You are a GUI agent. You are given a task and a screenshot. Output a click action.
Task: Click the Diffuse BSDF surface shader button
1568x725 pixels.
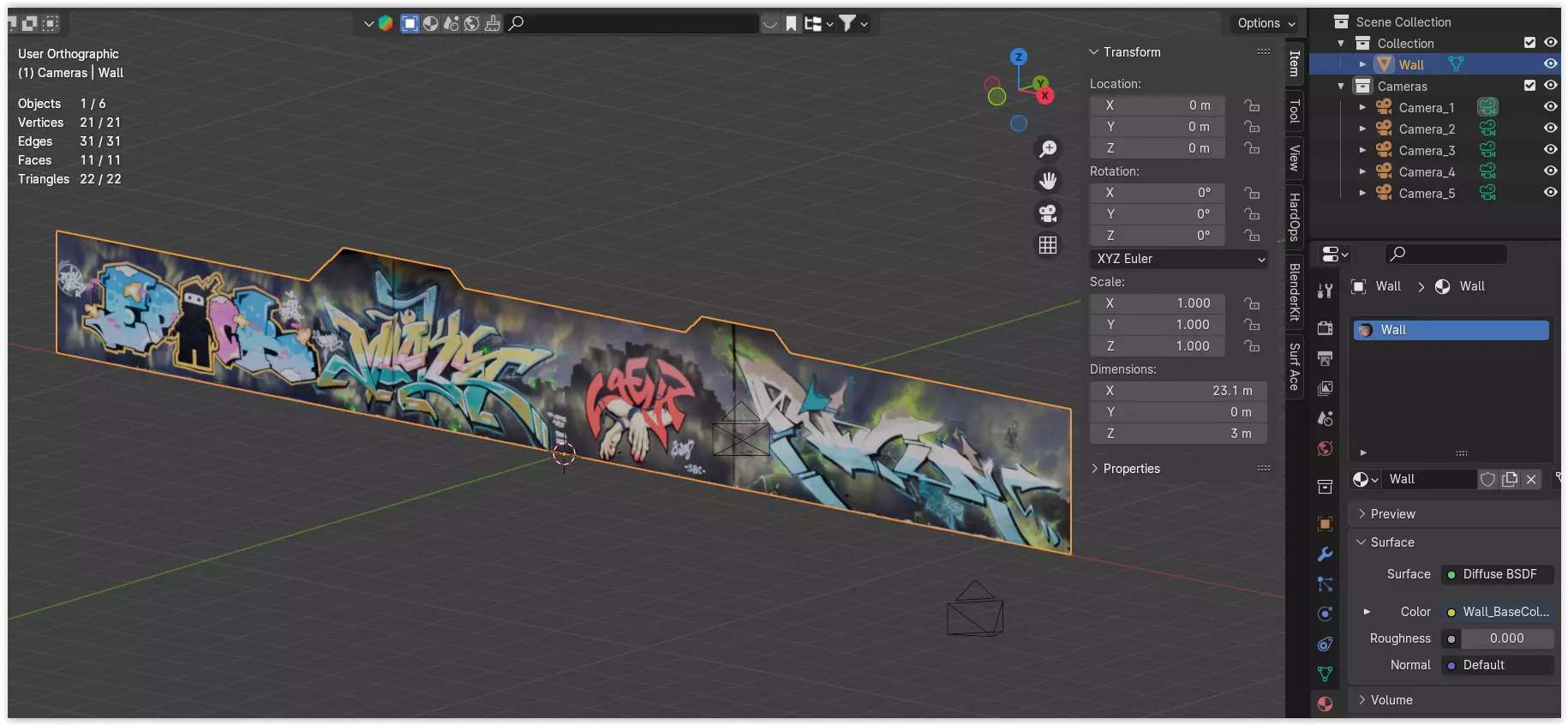pyautogui.click(x=1498, y=574)
